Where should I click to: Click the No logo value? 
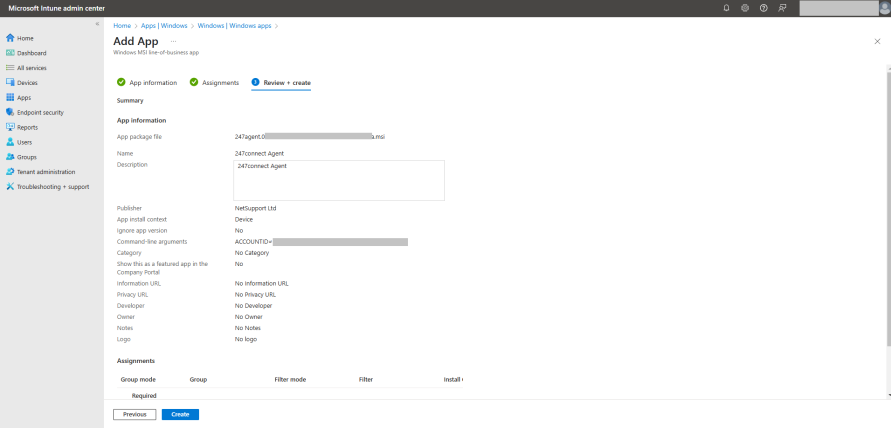click(x=245, y=339)
